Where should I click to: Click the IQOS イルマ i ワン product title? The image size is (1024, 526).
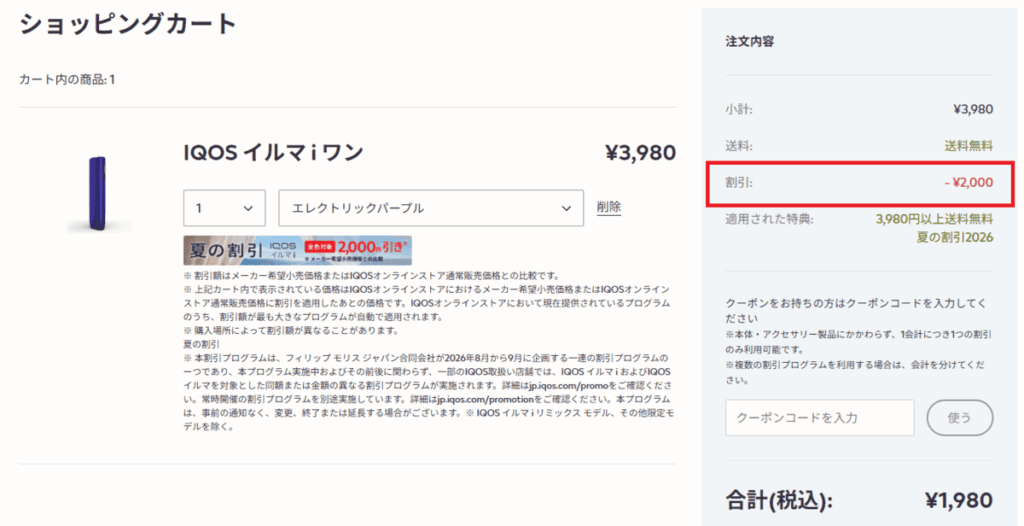click(x=273, y=153)
